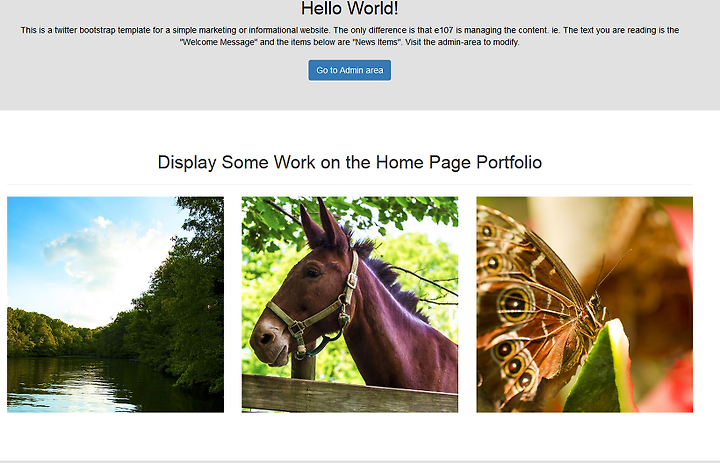Open the butterfly portfolio thumbnail
The width and height of the screenshot is (720, 463).
585,305
